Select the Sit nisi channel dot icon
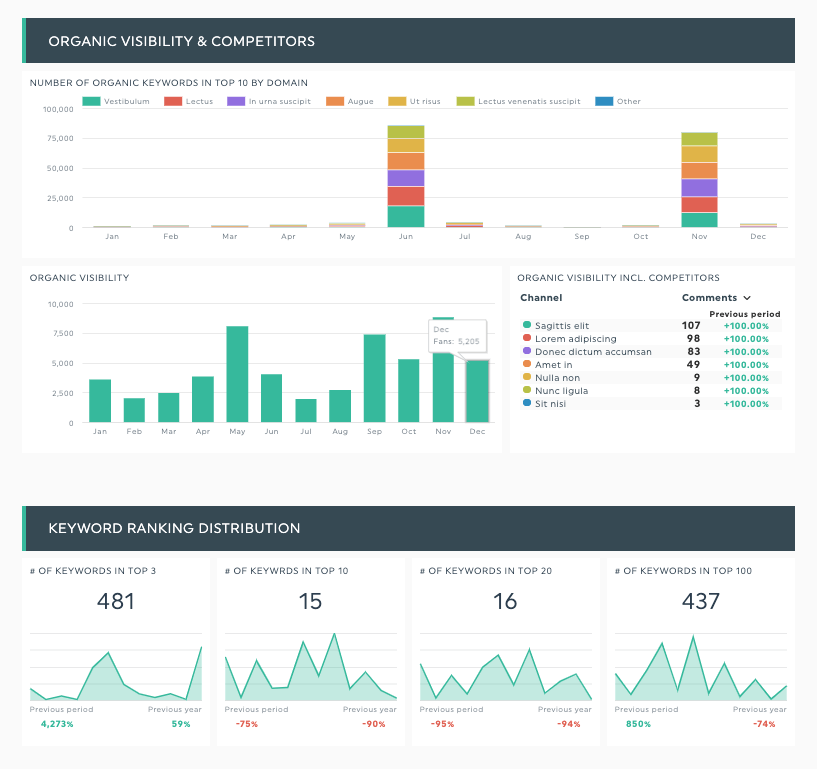Viewport: 817px width, 769px height. coord(526,403)
